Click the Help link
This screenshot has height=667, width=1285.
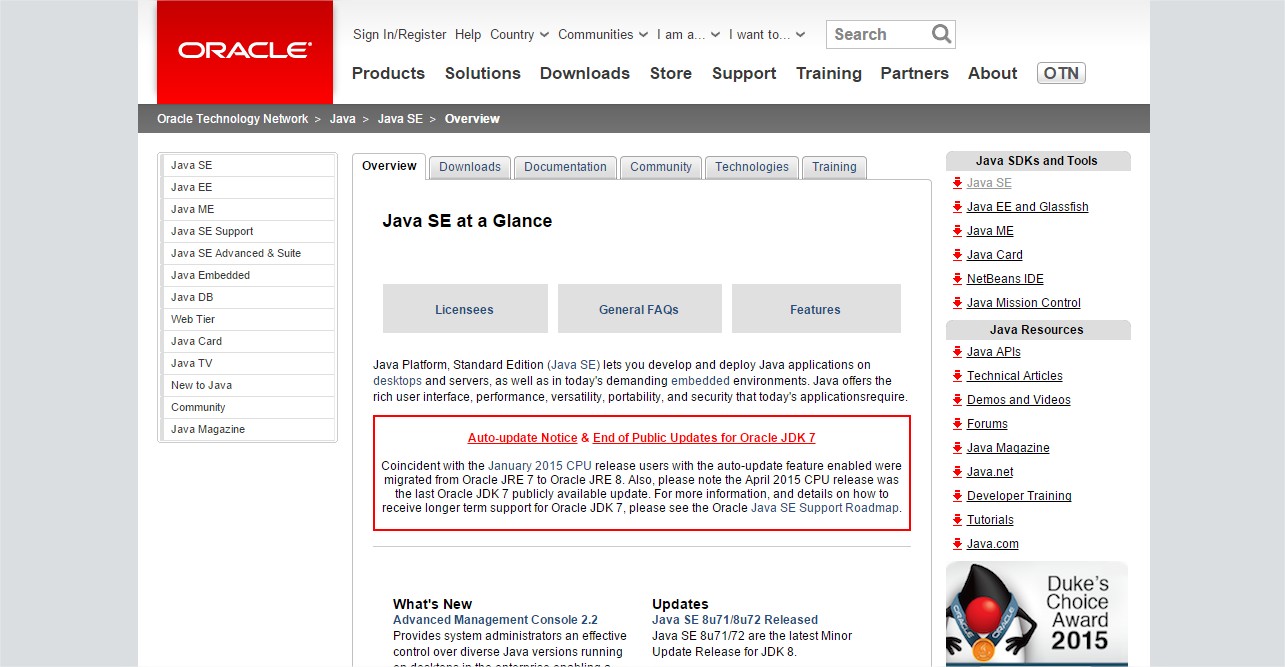pyautogui.click(x=468, y=34)
